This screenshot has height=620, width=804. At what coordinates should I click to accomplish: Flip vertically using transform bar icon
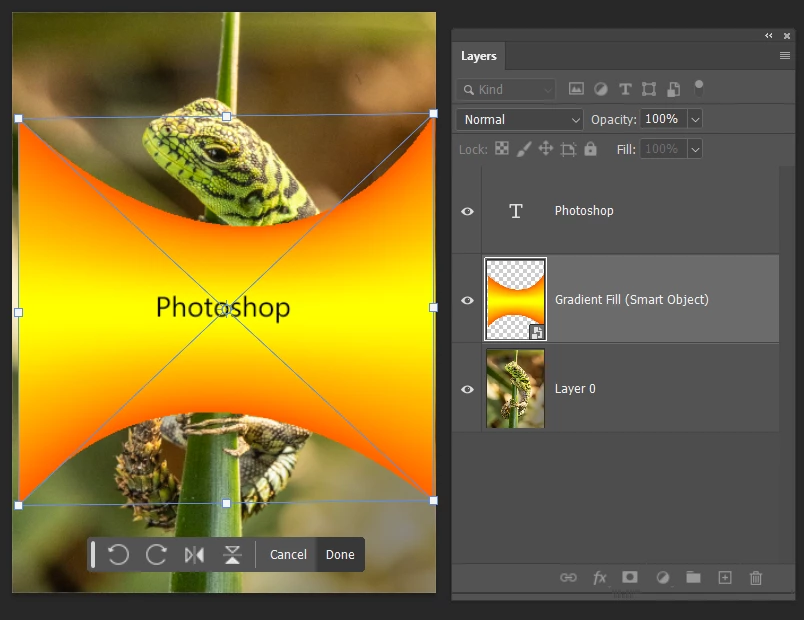232,554
